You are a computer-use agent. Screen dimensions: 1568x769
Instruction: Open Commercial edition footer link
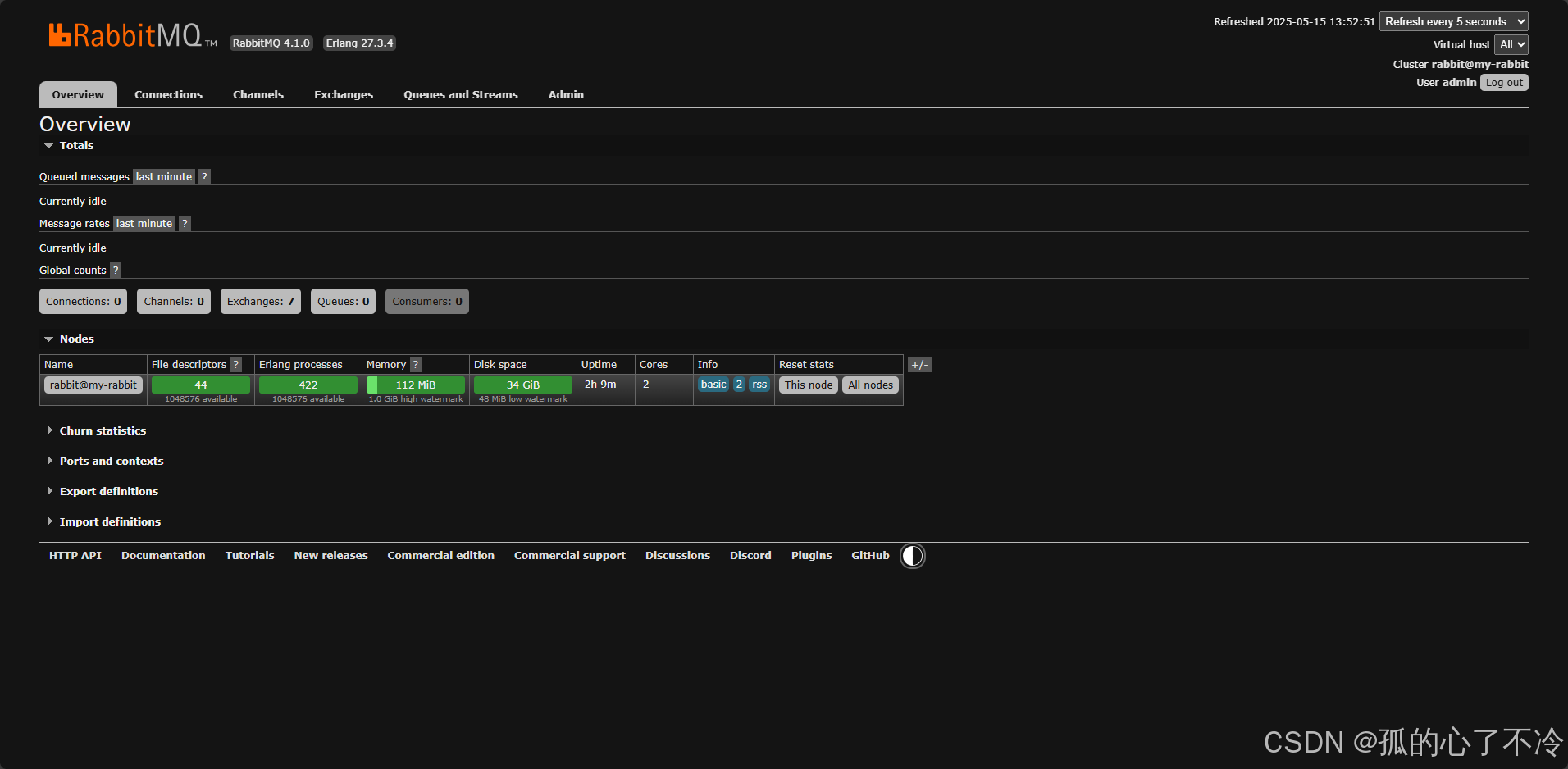point(441,555)
